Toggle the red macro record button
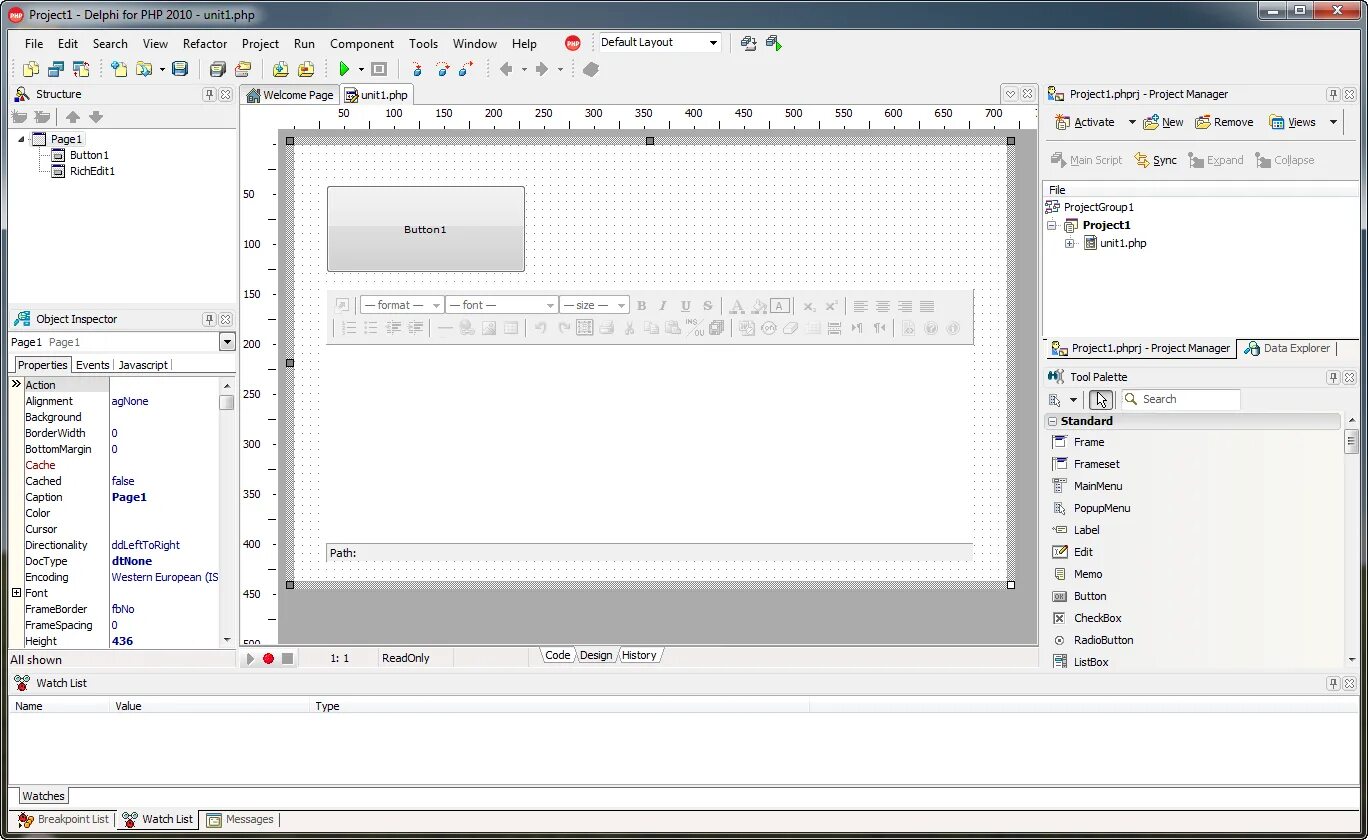 pos(268,658)
